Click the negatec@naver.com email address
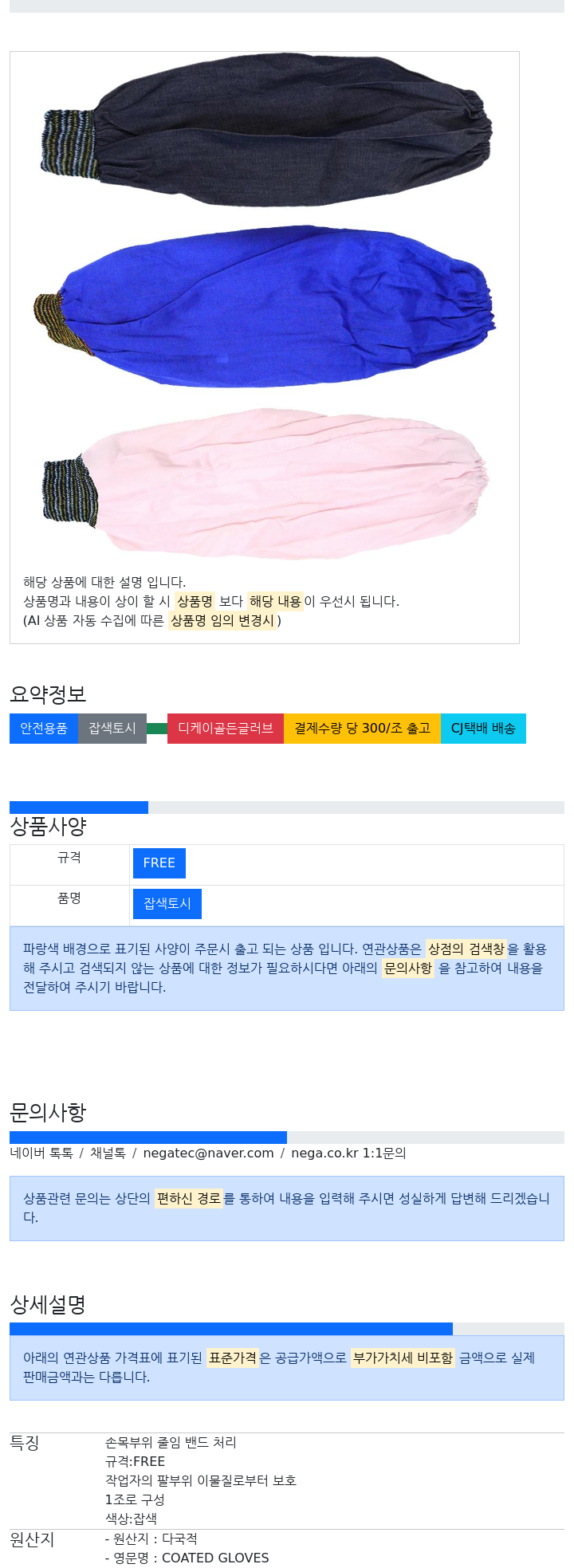 pos(209,1153)
